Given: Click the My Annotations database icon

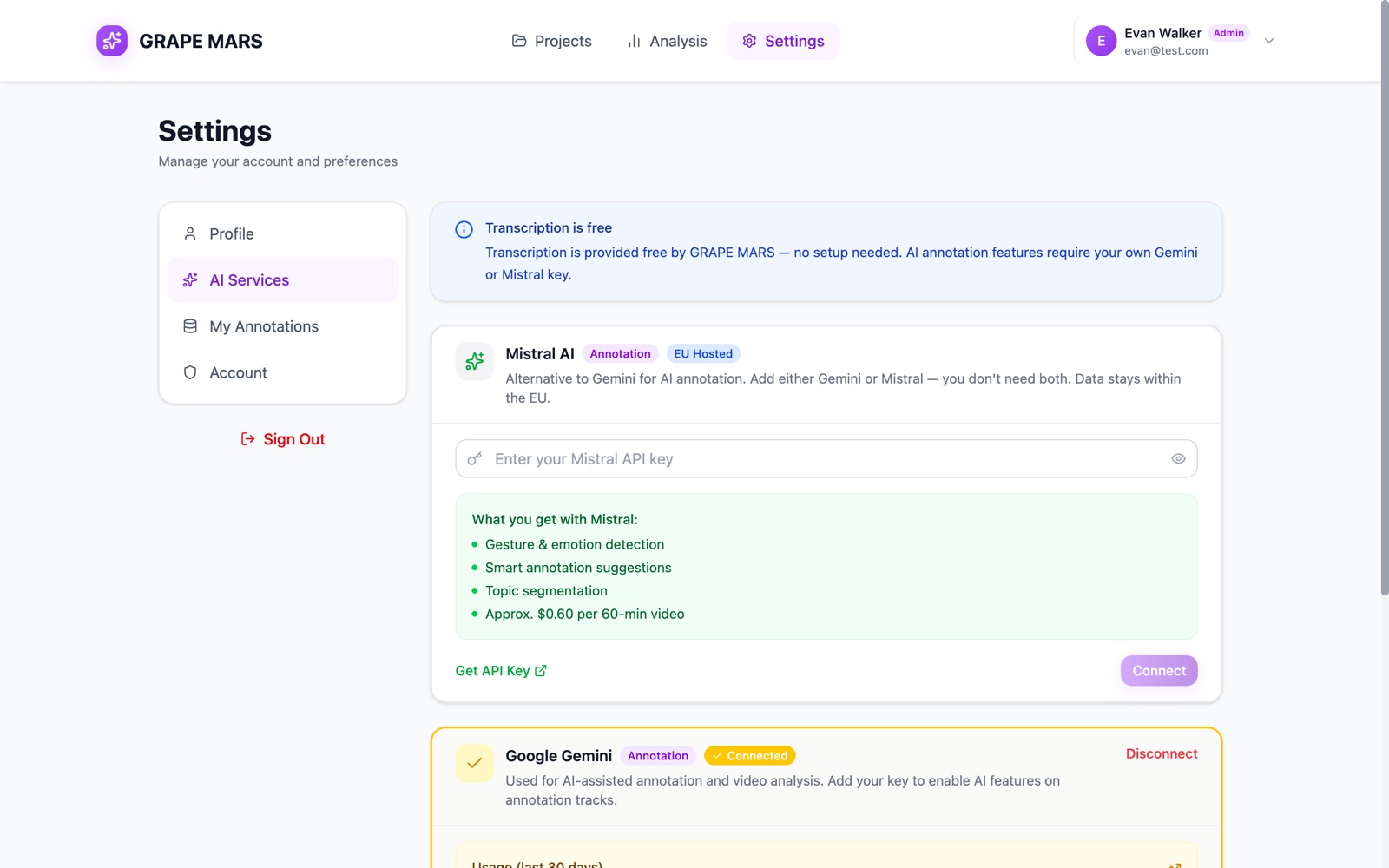Looking at the screenshot, I should click(190, 326).
